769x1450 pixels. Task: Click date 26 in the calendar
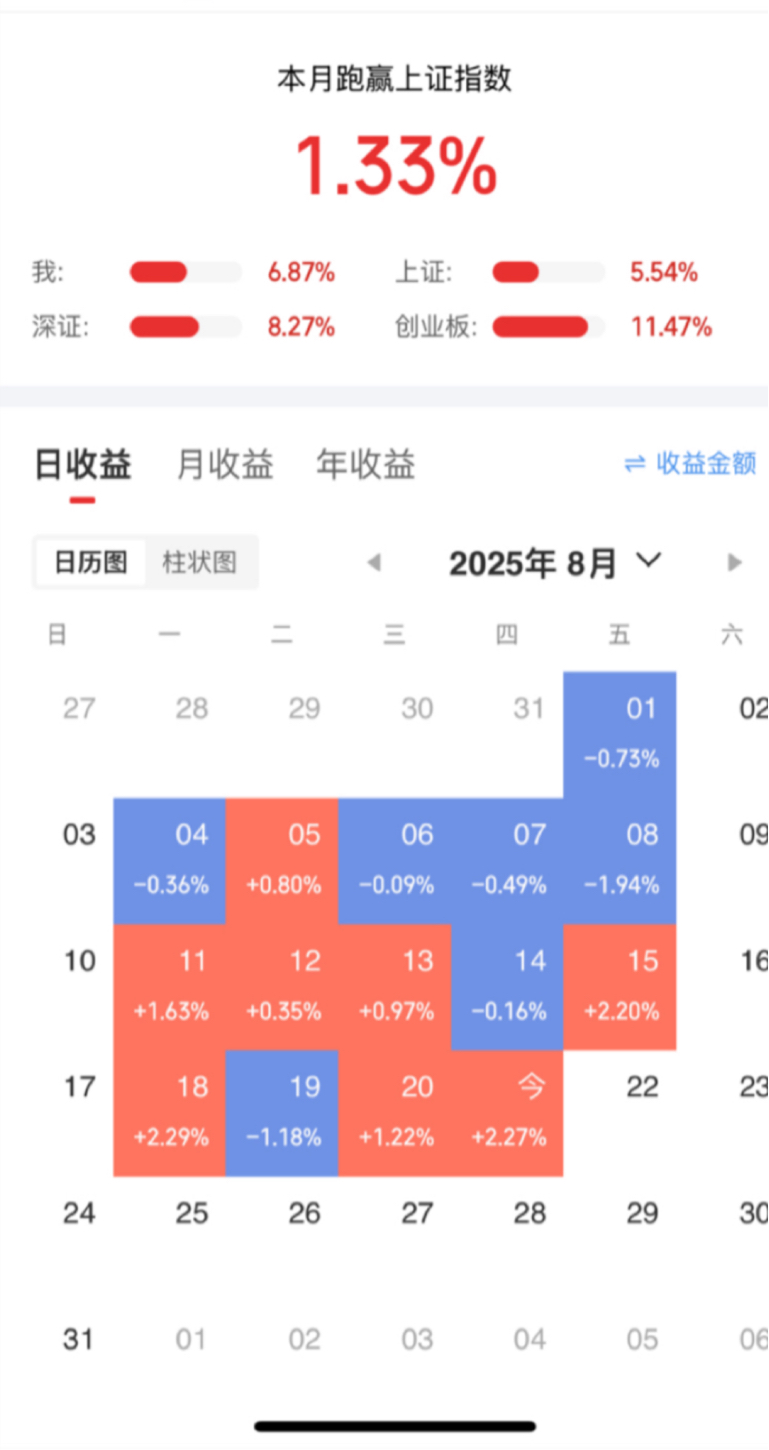coord(304,1213)
